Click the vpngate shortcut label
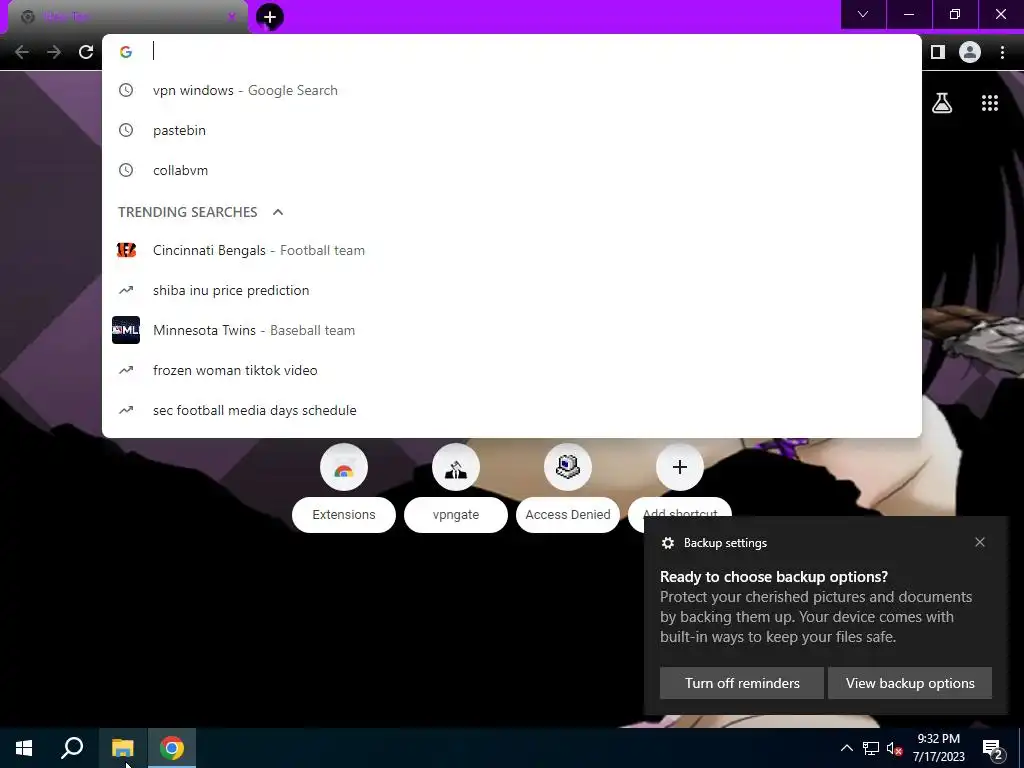Viewport: 1024px width, 768px height. pyautogui.click(x=456, y=515)
